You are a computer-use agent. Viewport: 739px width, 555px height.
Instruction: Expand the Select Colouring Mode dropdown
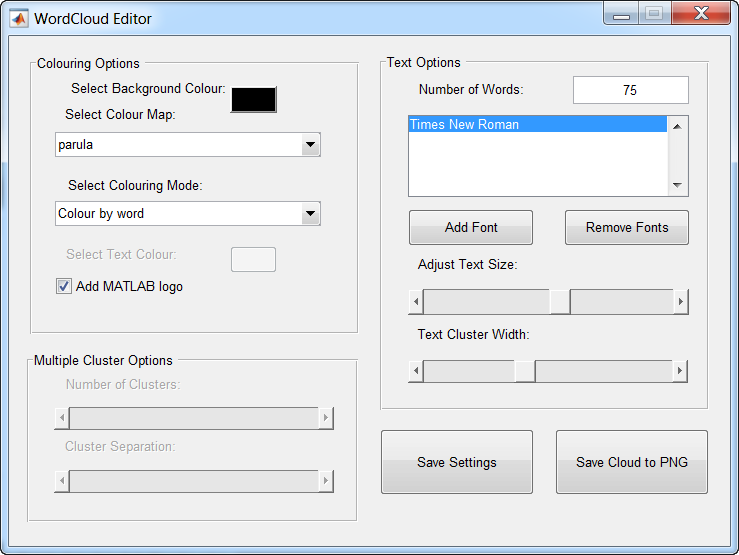click(310, 214)
